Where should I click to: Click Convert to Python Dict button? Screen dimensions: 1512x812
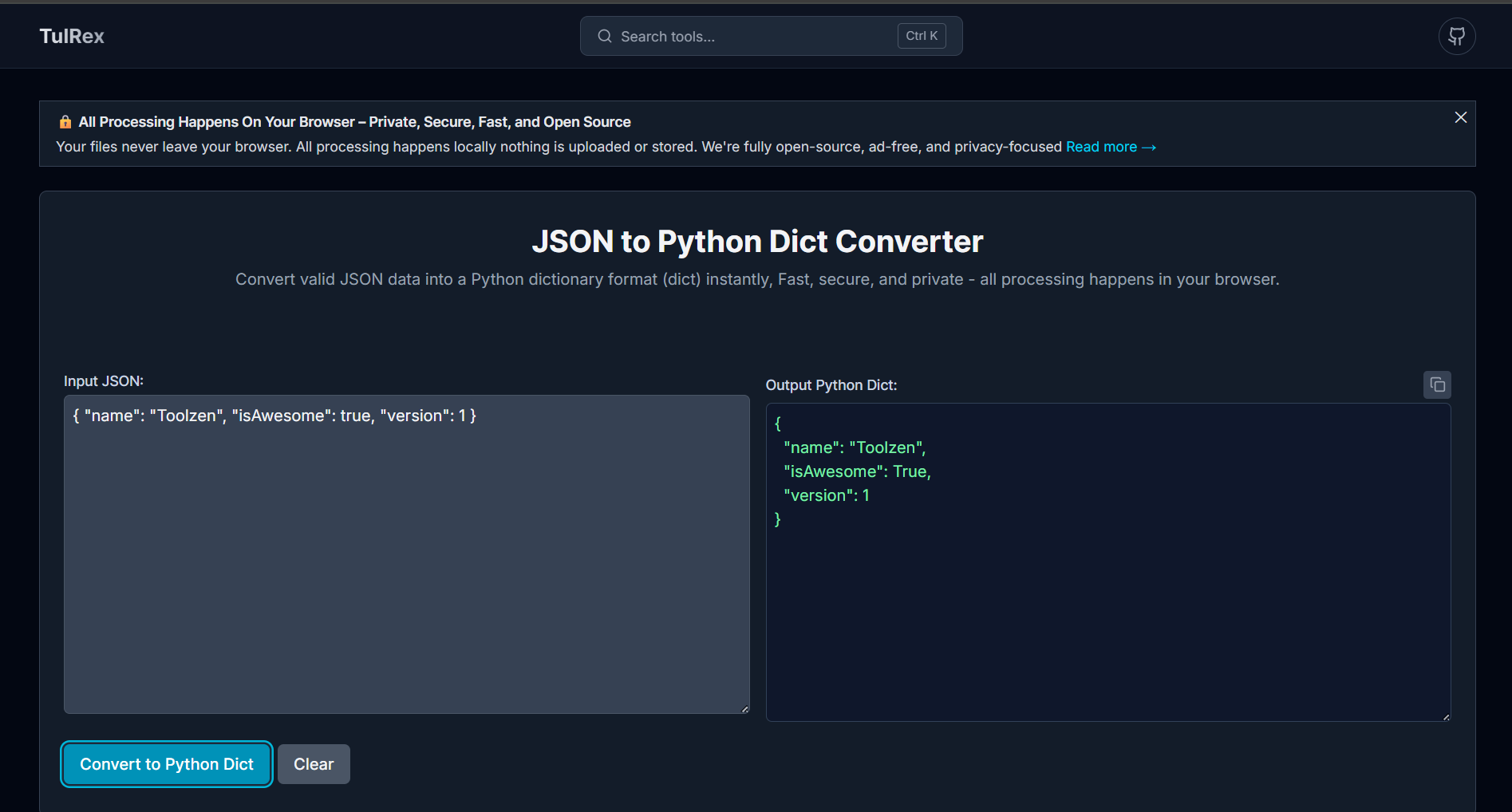[x=167, y=764]
